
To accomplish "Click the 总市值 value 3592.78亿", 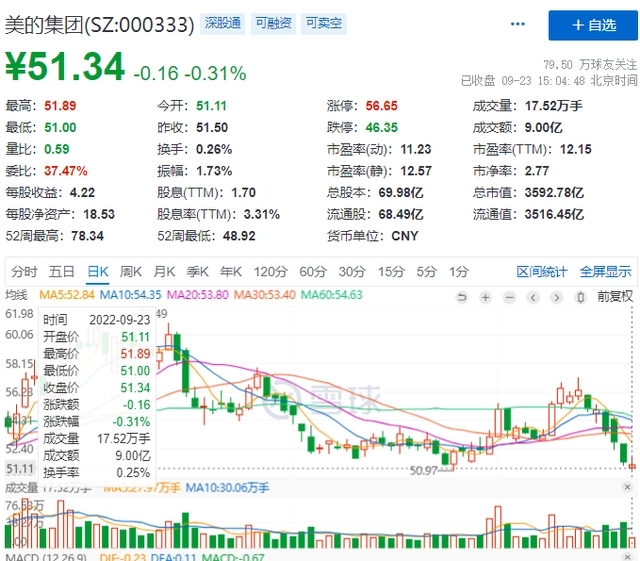I will 554,193.
